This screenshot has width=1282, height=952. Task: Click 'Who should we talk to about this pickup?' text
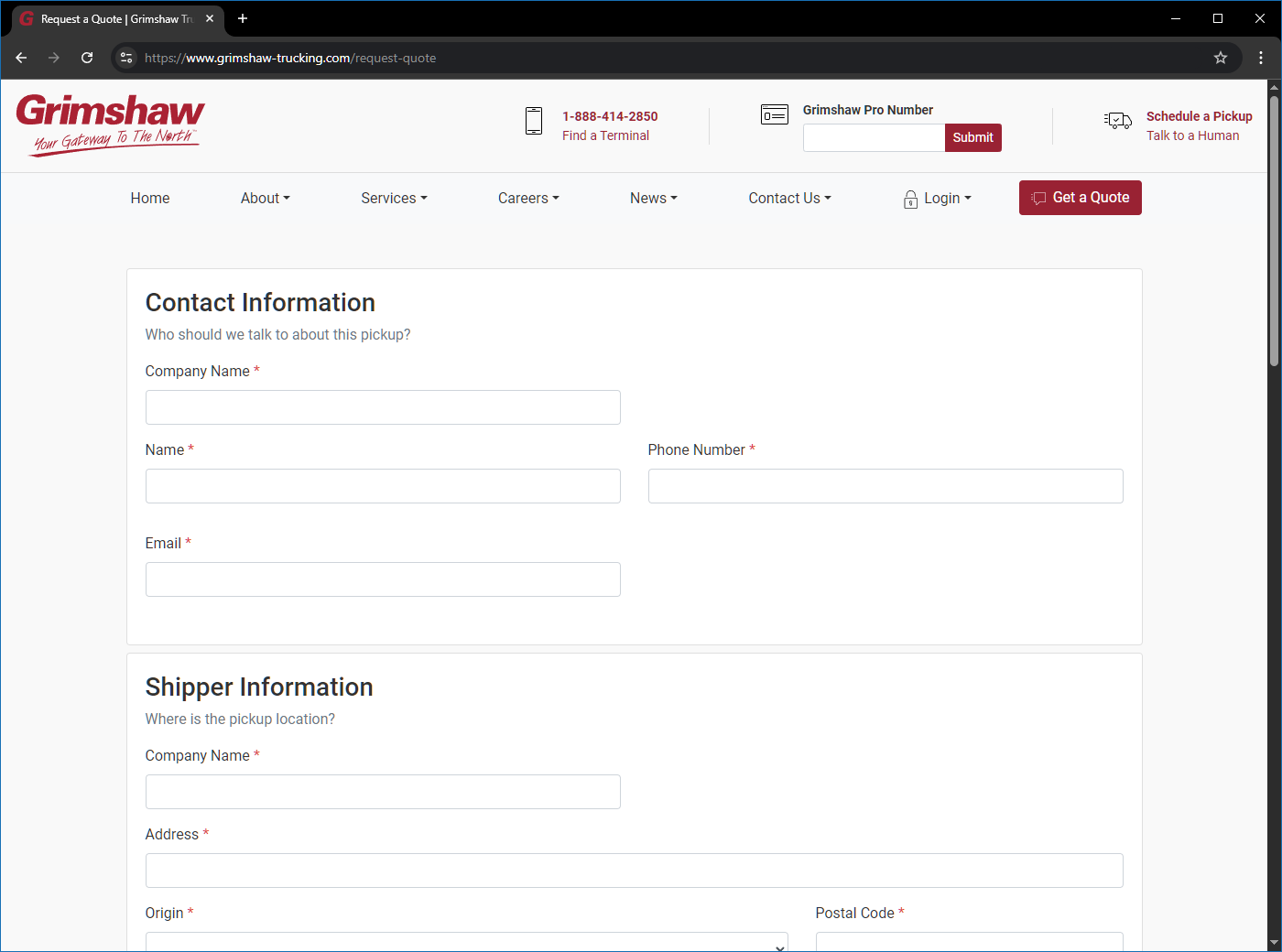click(277, 335)
